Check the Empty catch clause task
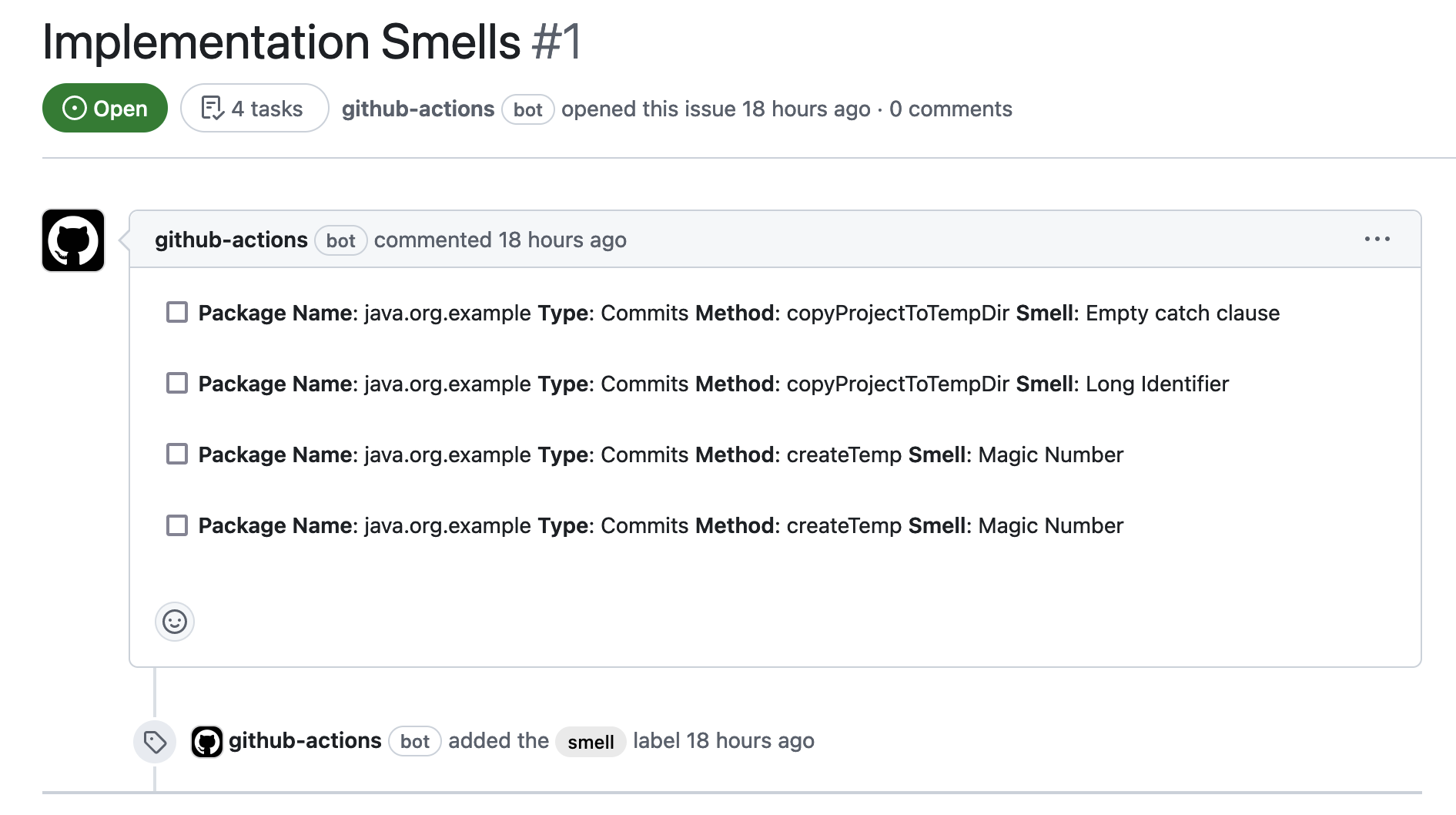 pyautogui.click(x=177, y=313)
